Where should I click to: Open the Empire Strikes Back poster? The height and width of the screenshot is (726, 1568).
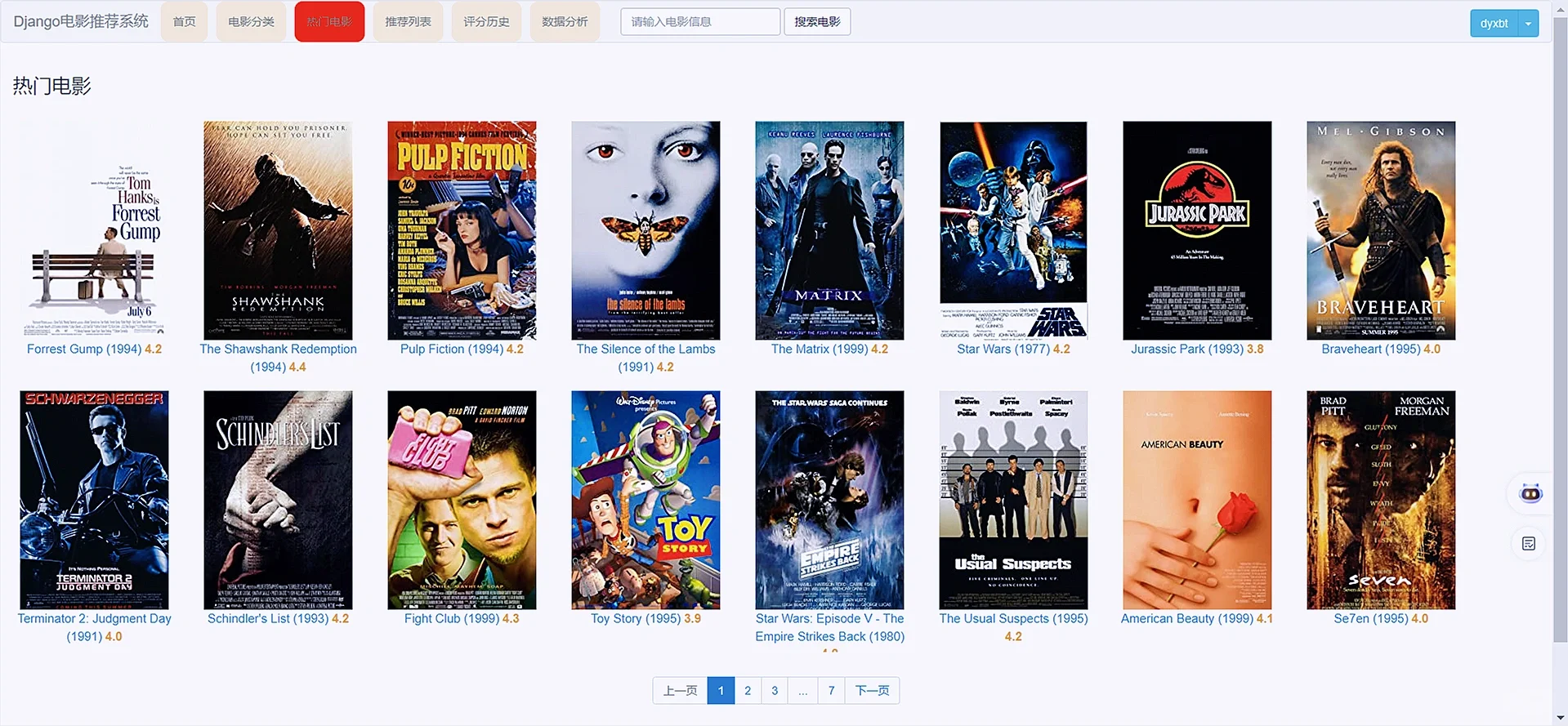click(x=829, y=500)
